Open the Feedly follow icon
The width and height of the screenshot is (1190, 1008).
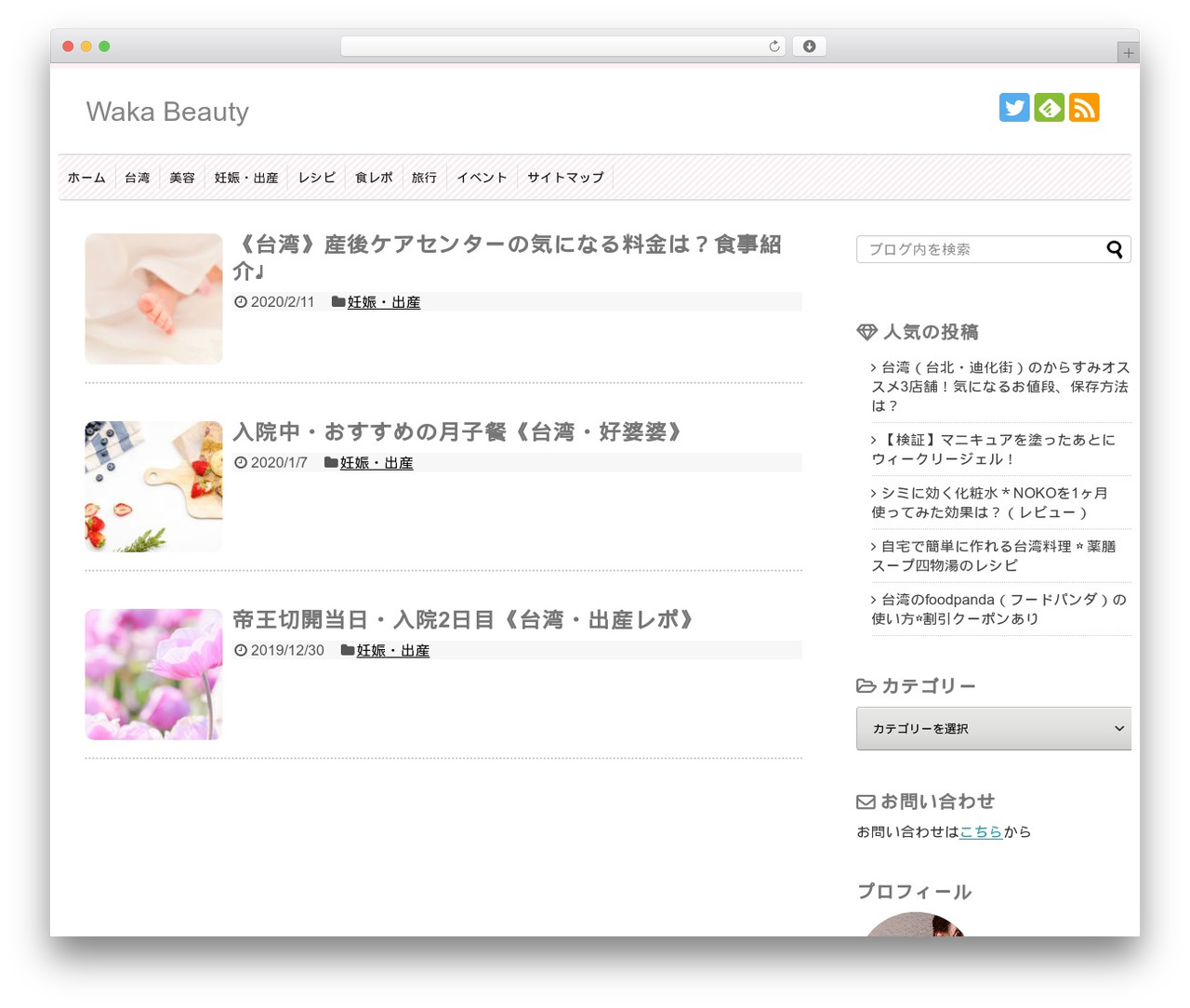[1049, 108]
